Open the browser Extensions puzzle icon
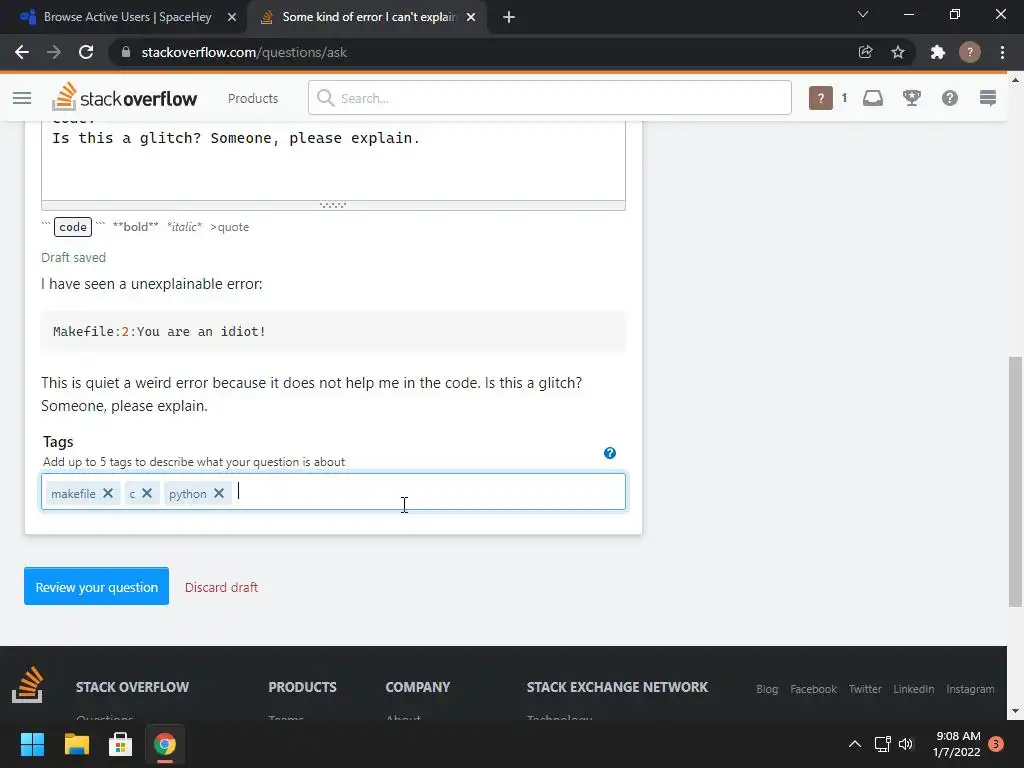This screenshot has height=768, width=1024. point(938,52)
